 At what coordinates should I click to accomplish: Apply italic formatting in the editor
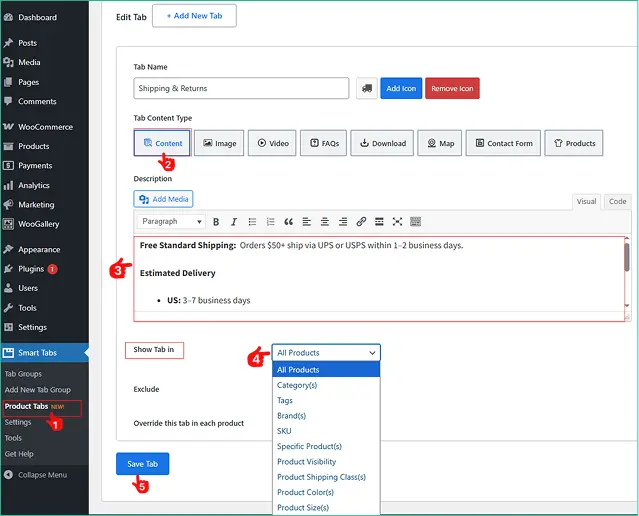[233, 222]
